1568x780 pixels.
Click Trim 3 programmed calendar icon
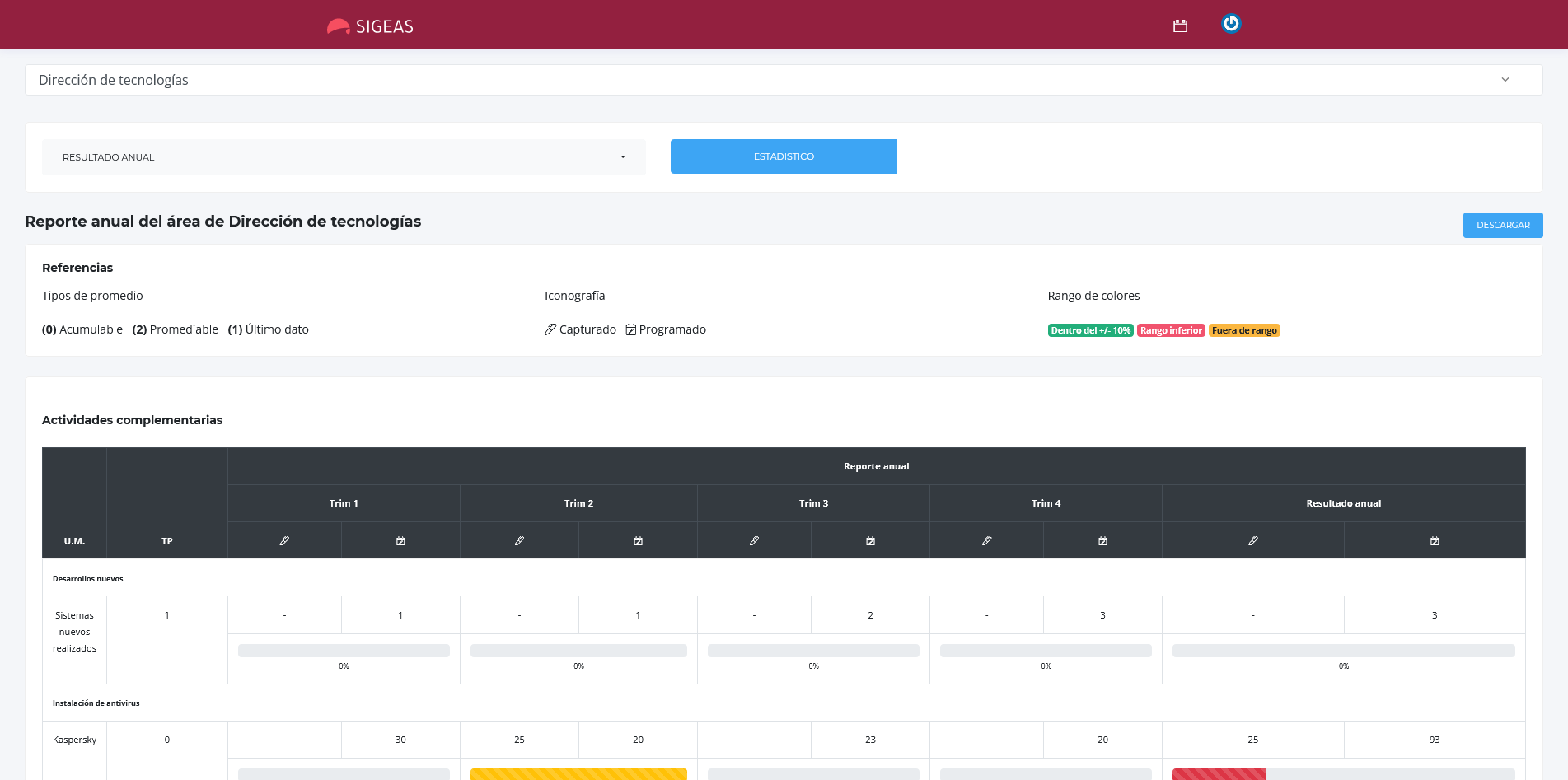pos(870,541)
